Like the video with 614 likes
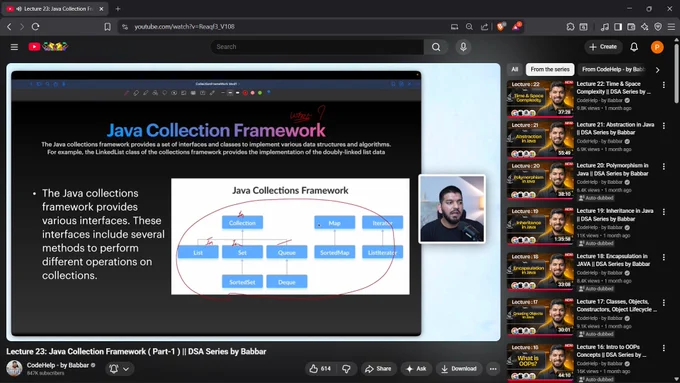 320,369
